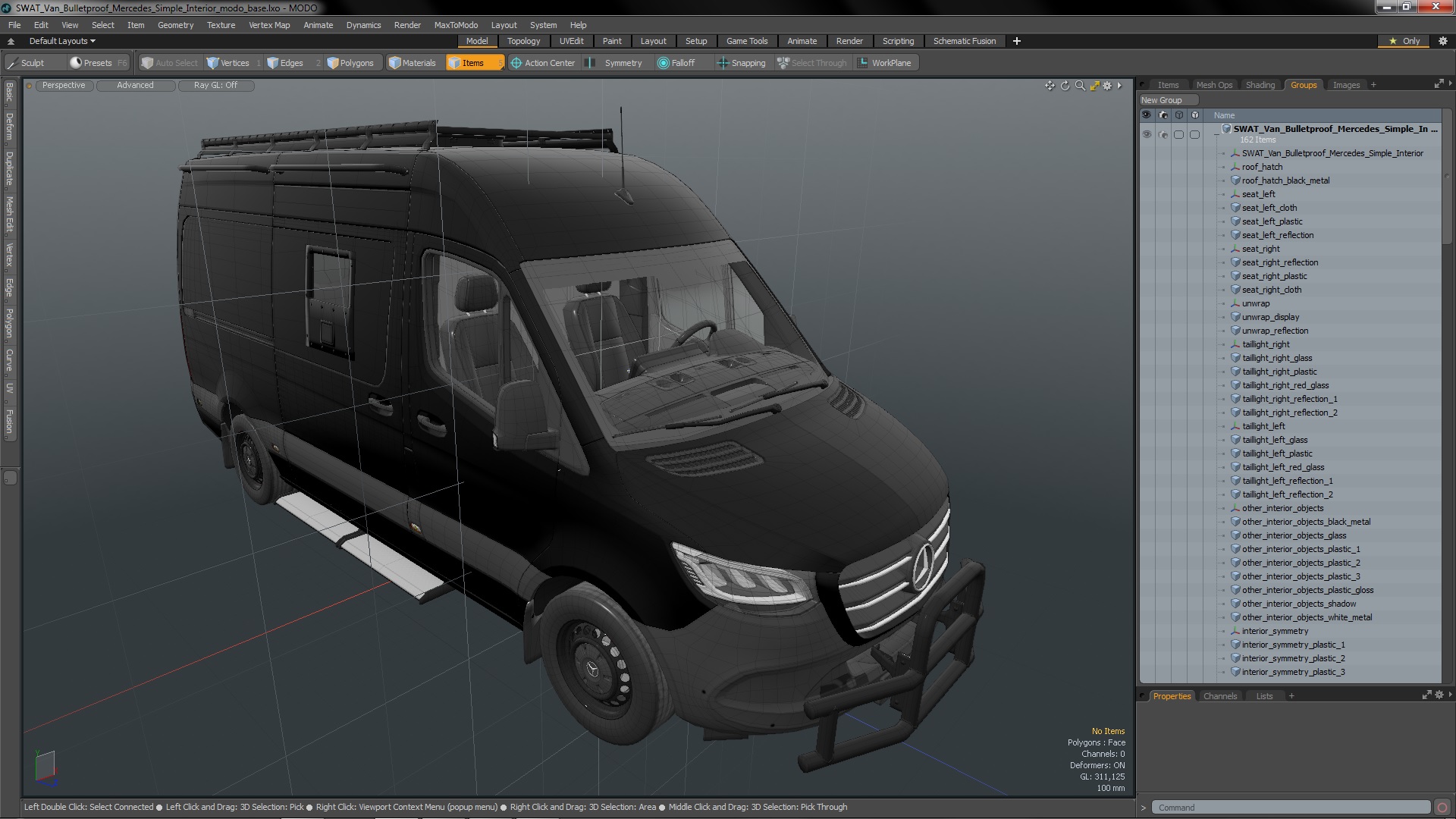Select the taillight_left_red_glass item
The width and height of the screenshot is (1456, 819).
point(1283,467)
